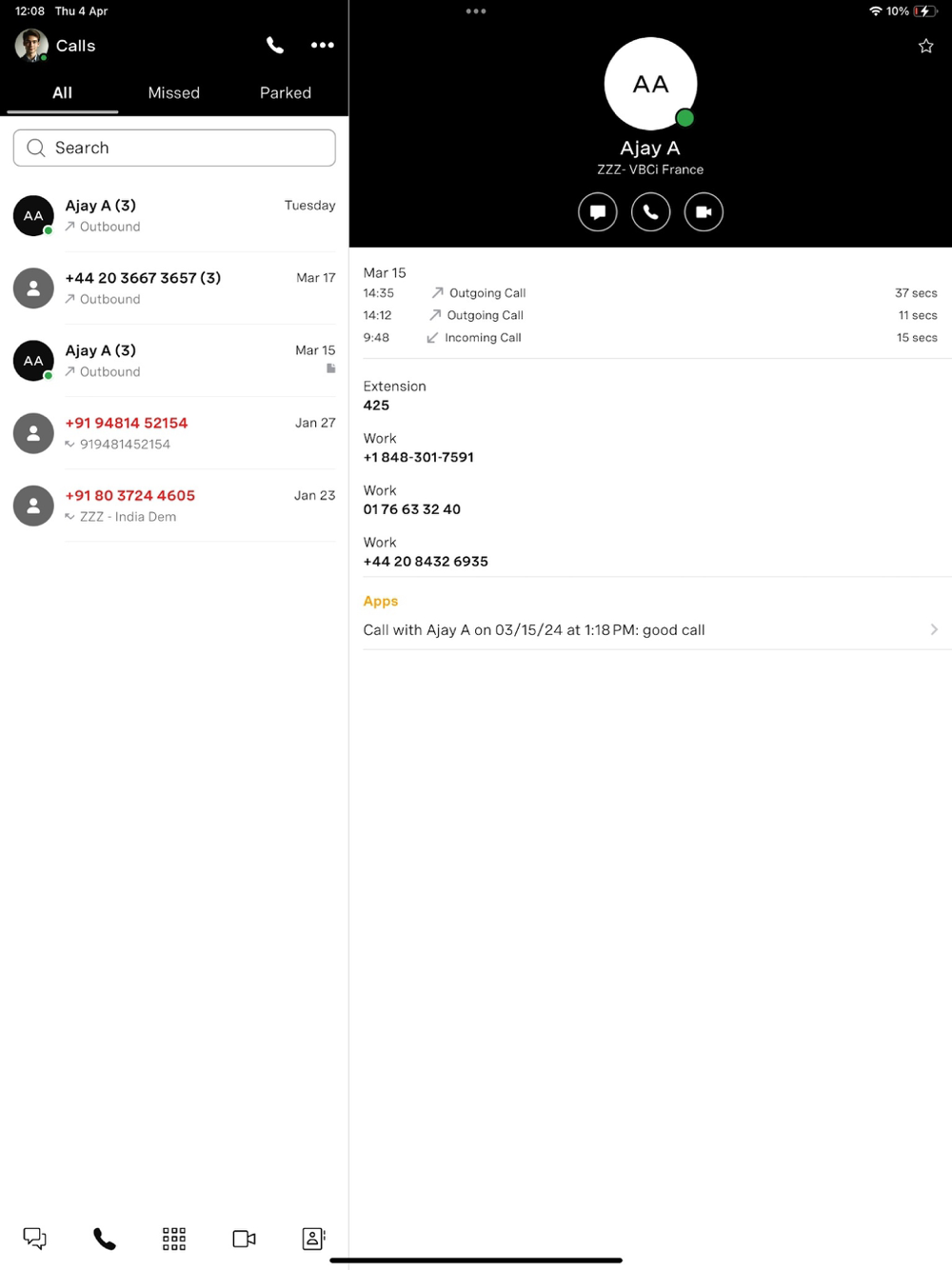Image resolution: width=952 pixels, height=1270 pixels.
Task: Open Meetings video tab in bottom bar
Action: tap(244, 1239)
